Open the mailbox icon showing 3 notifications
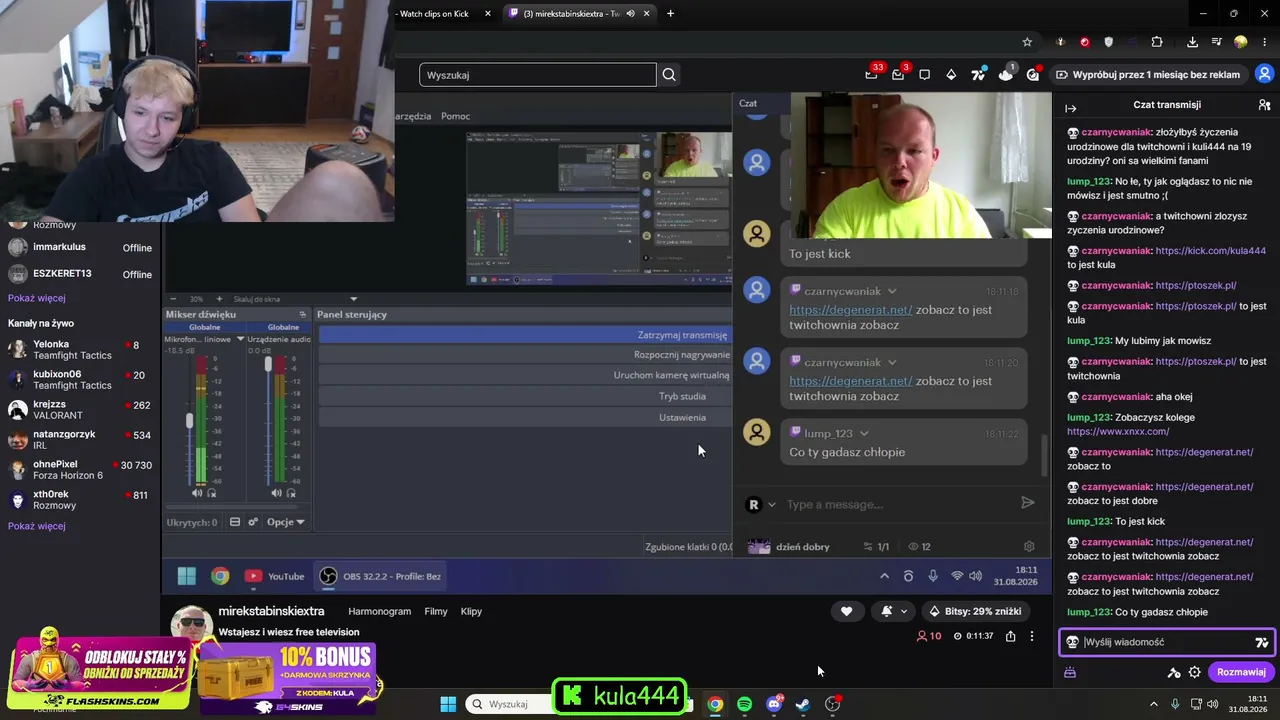1280x720 pixels. [x=898, y=74]
